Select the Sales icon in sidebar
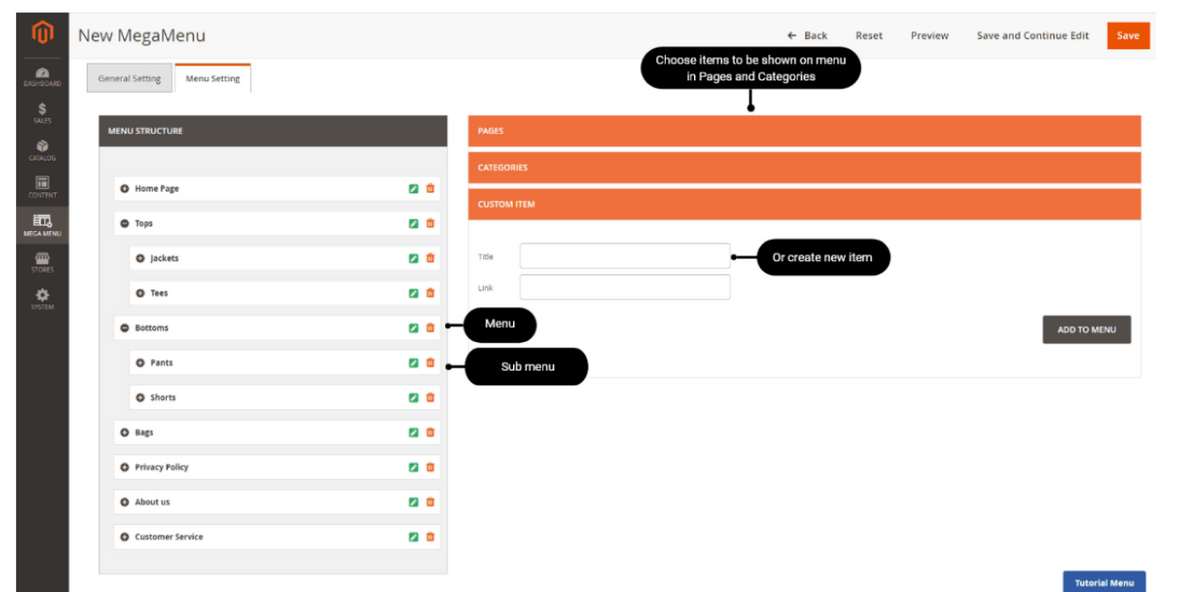The height and width of the screenshot is (592, 1200). pos(42,112)
